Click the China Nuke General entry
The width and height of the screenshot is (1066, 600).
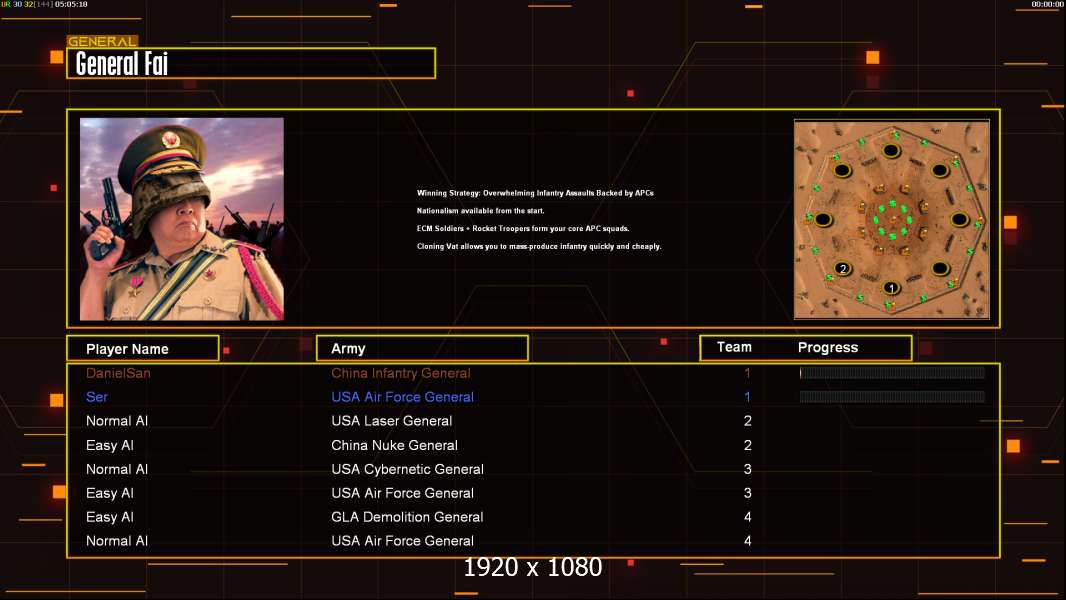[394, 445]
